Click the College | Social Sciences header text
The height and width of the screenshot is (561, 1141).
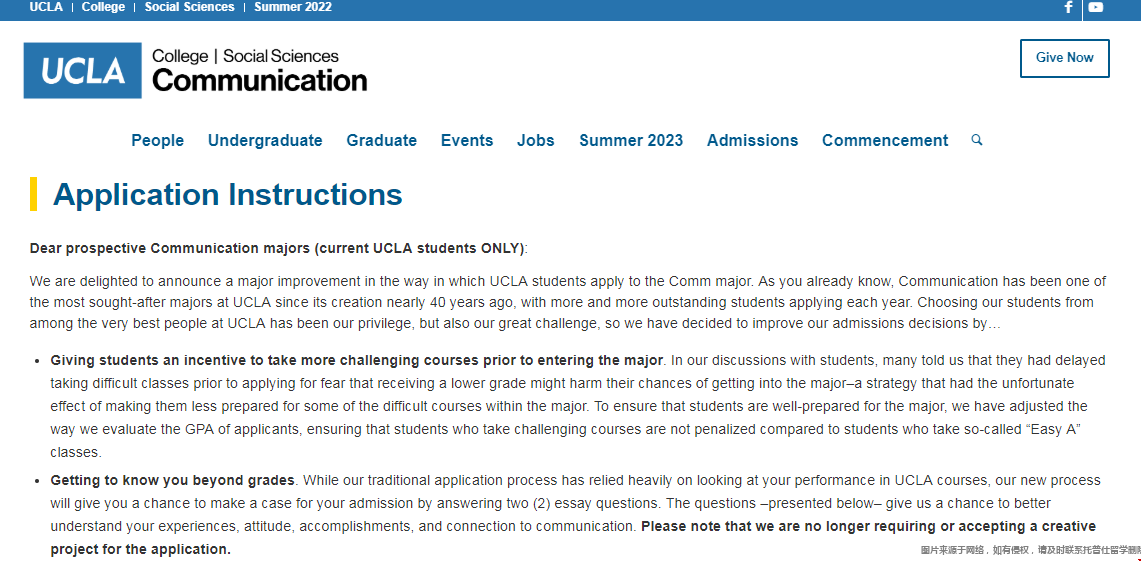click(245, 56)
